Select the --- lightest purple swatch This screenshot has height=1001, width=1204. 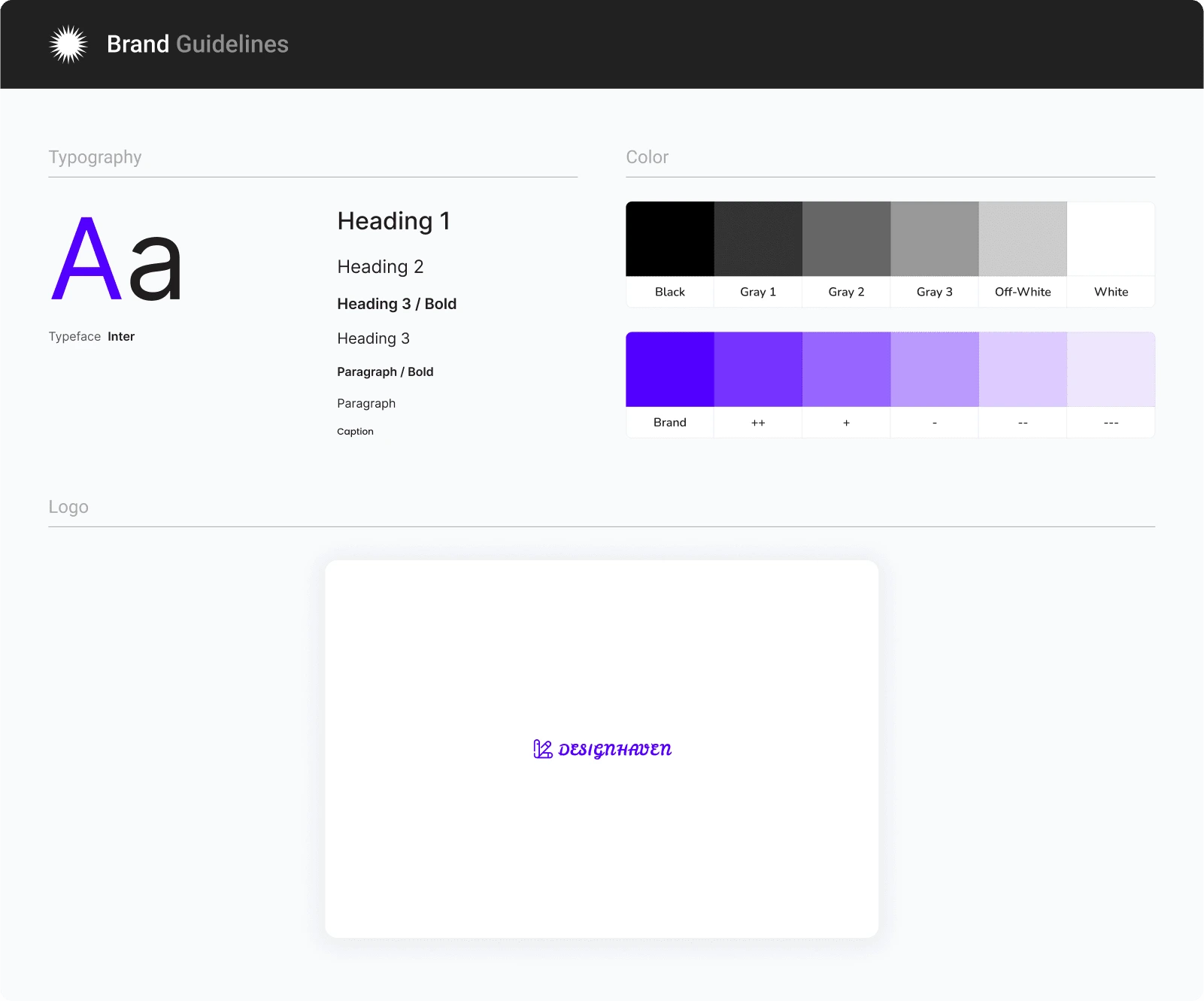tap(1112, 369)
